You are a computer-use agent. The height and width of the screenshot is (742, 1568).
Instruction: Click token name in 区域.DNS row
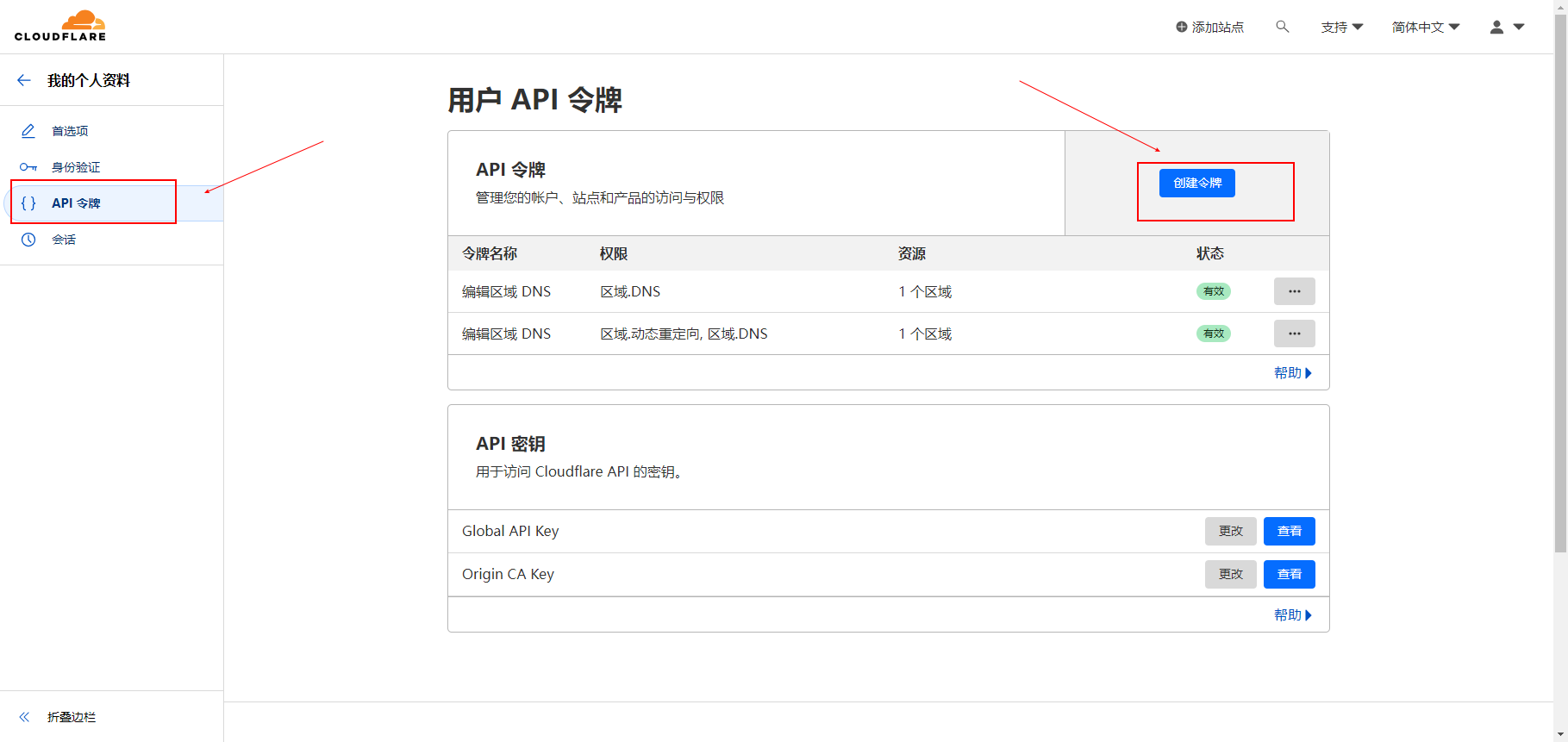(506, 291)
